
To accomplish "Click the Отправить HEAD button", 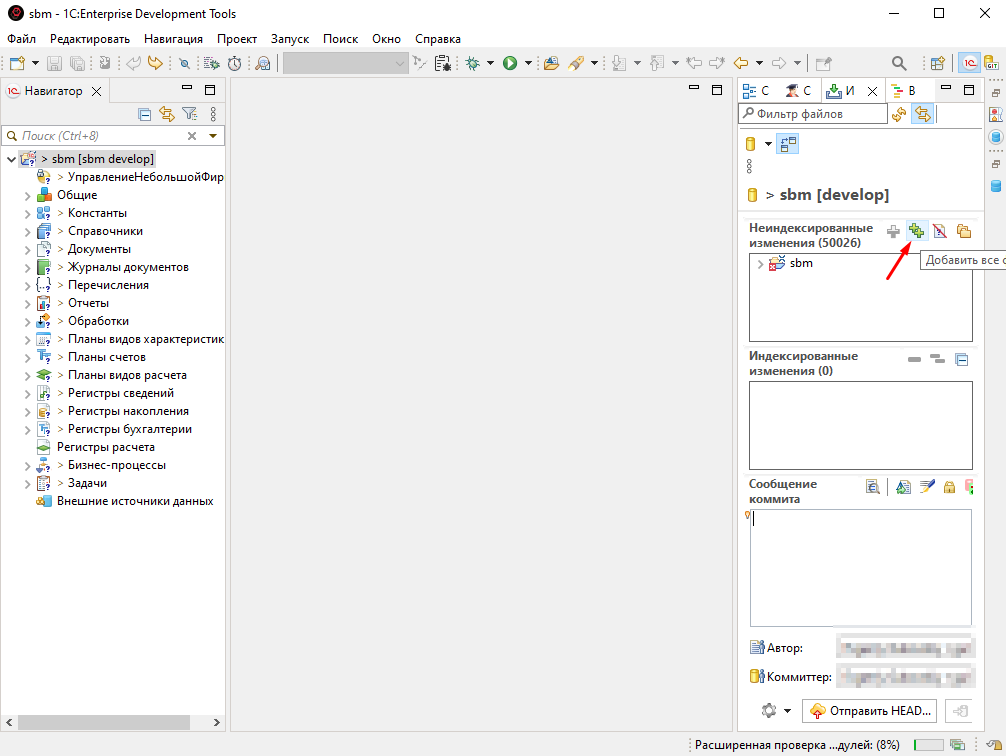I will point(870,711).
